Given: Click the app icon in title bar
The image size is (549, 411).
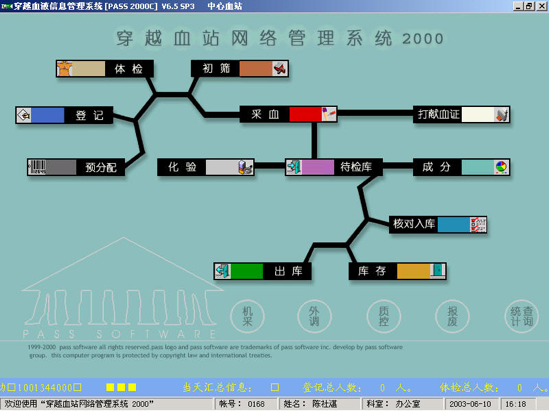Looking at the screenshot, I should pyautogui.click(x=7, y=6).
